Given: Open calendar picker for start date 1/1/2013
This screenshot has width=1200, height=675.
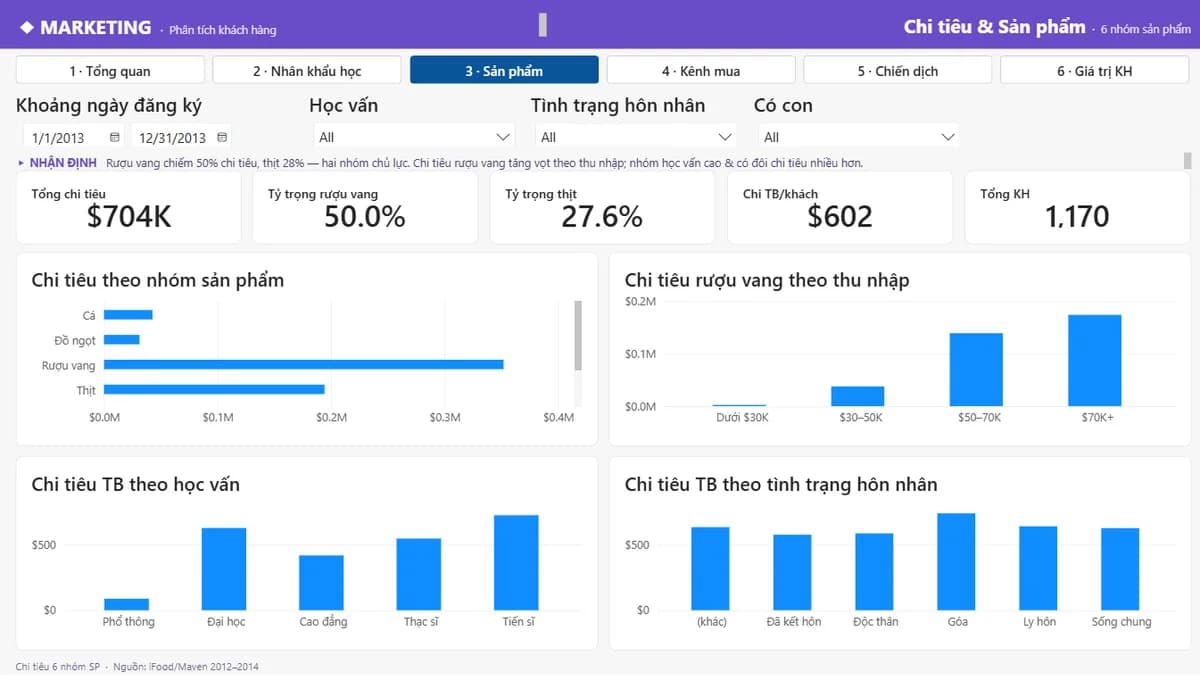Looking at the screenshot, I should pyautogui.click(x=115, y=137).
